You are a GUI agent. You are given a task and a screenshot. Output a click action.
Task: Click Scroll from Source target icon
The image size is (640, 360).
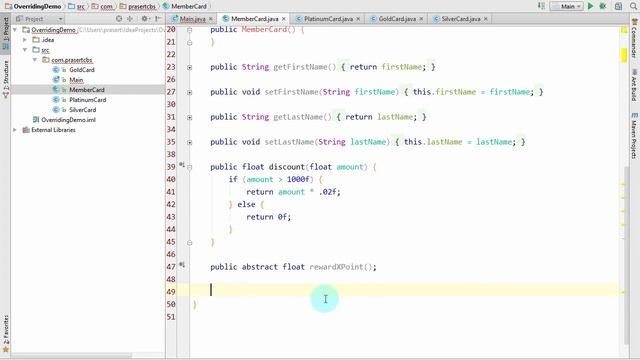pos(119,19)
